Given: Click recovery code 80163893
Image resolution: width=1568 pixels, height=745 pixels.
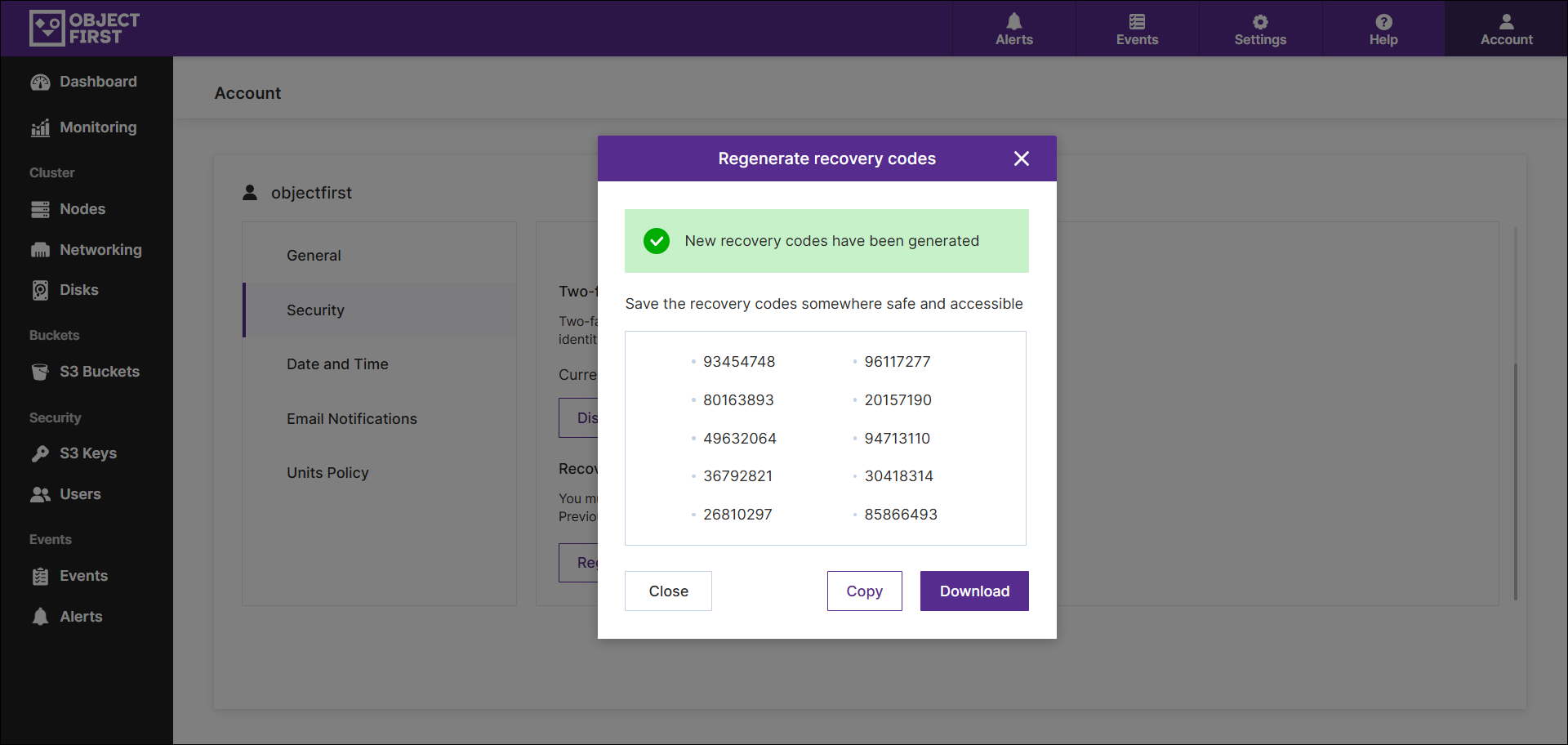Looking at the screenshot, I should [738, 400].
